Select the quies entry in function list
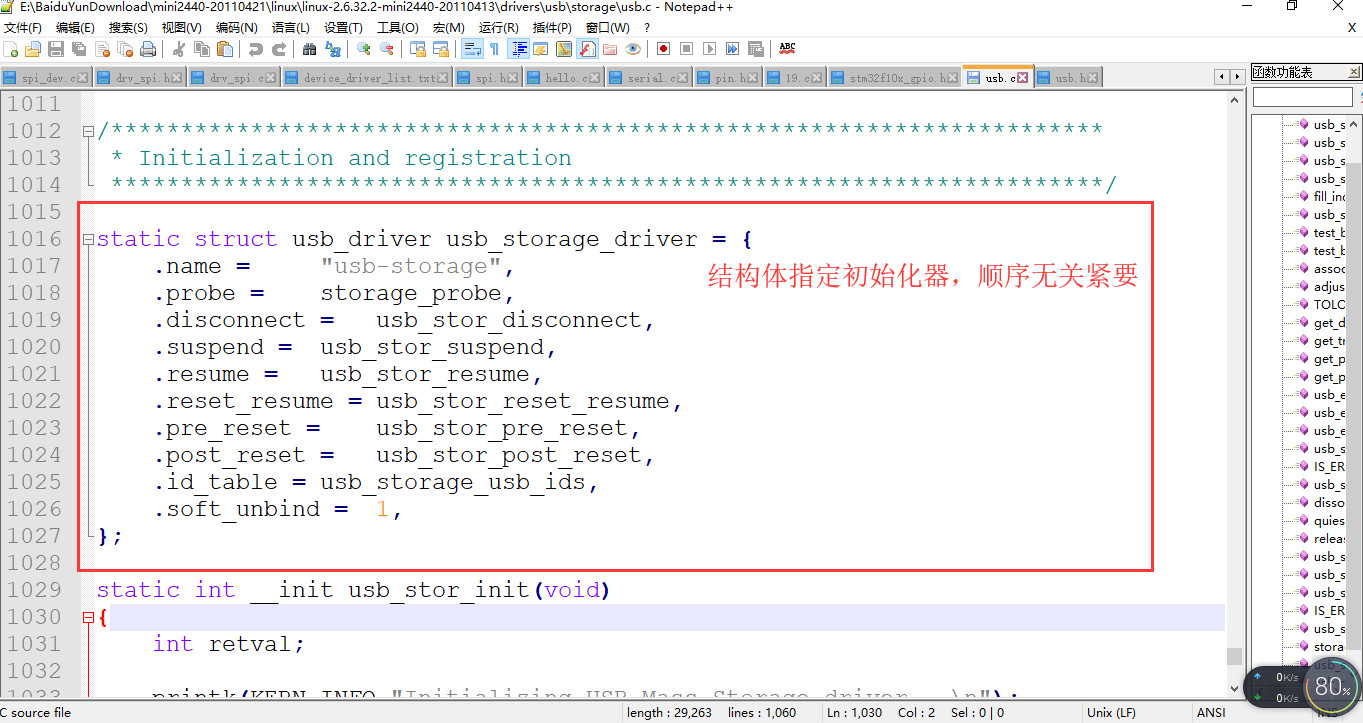Image resolution: width=1363 pixels, height=723 pixels. [x=1329, y=521]
